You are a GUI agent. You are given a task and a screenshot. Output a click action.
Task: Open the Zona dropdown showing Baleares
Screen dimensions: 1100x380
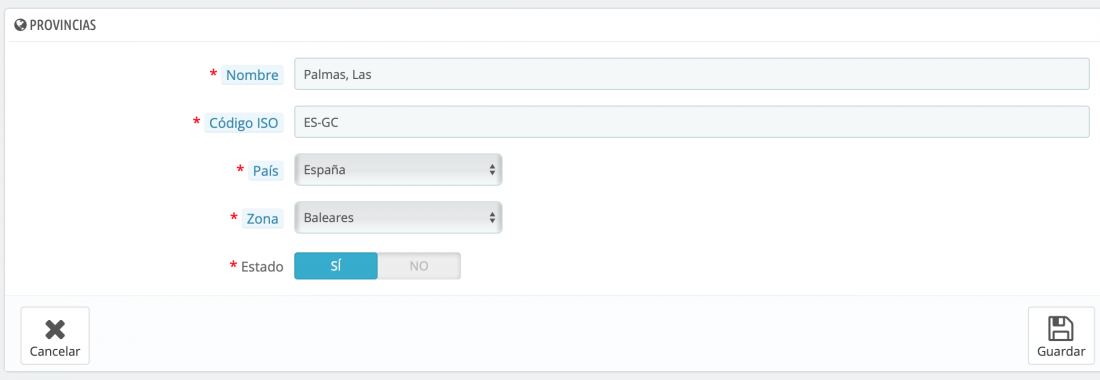(x=398, y=217)
